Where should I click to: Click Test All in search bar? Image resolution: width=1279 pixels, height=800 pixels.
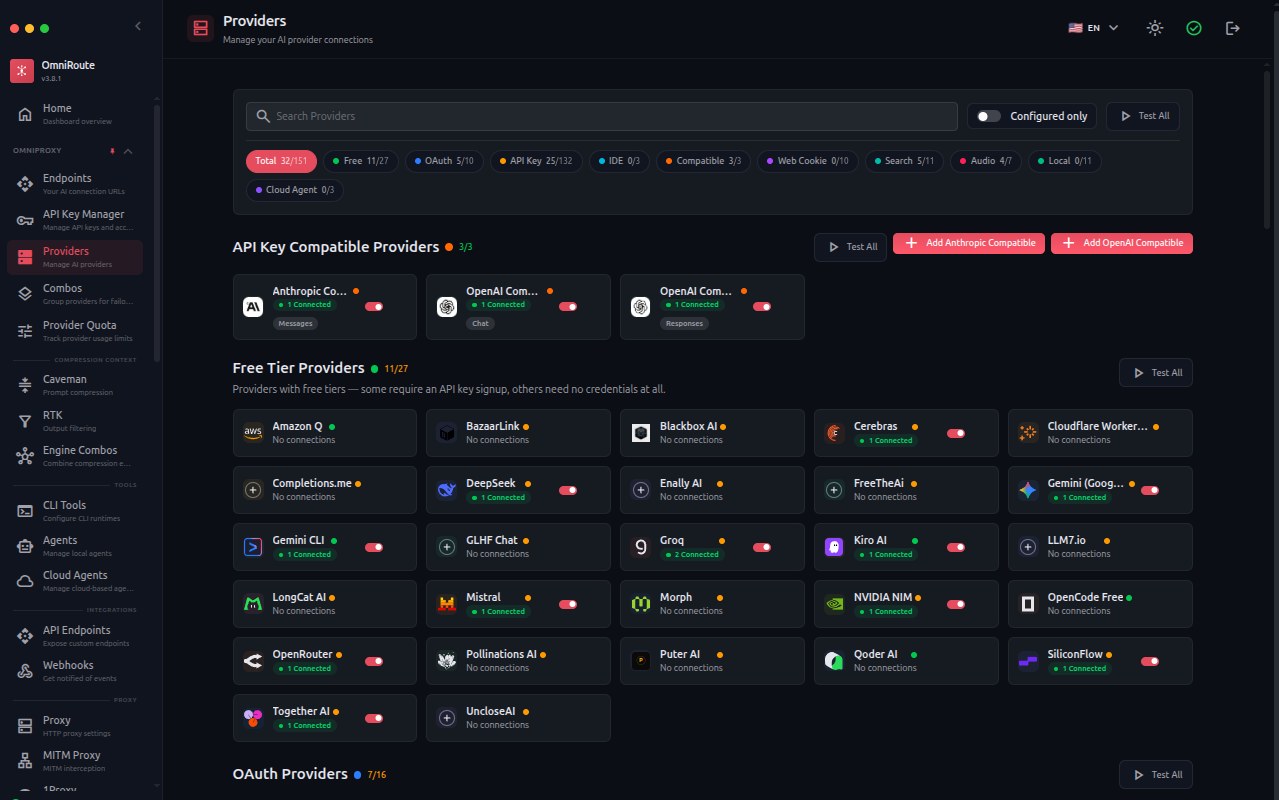pyautogui.click(x=1143, y=116)
